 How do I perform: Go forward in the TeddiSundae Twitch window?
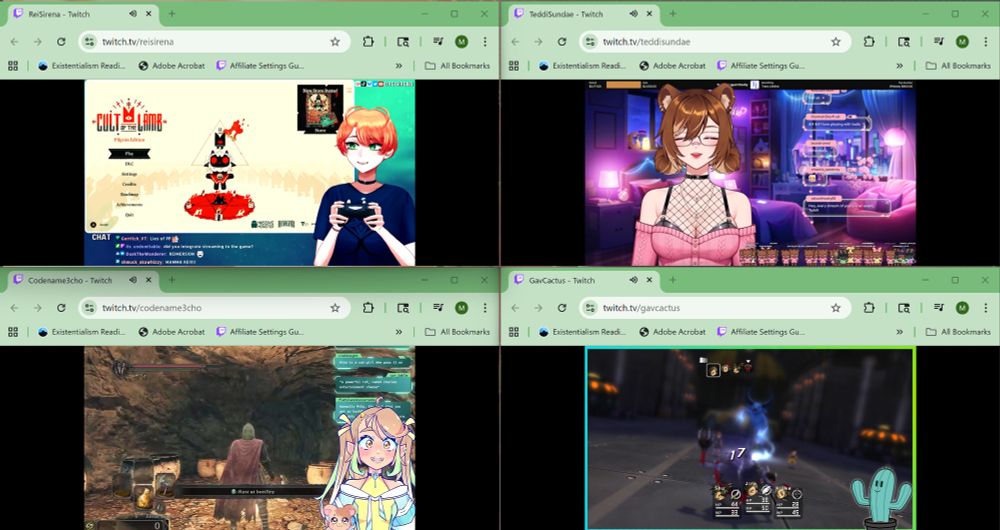click(538, 41)
